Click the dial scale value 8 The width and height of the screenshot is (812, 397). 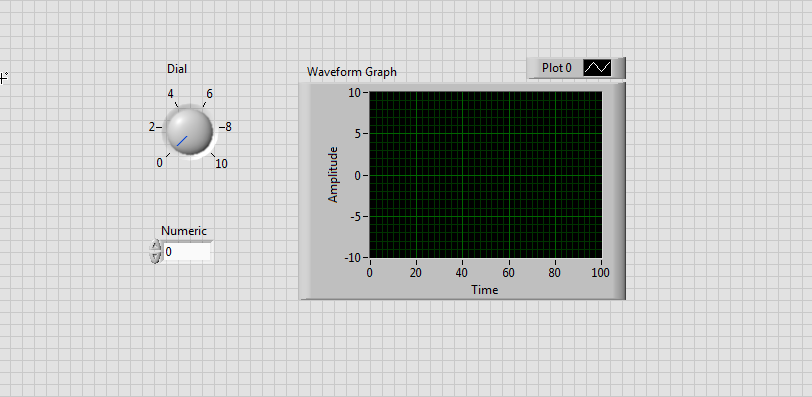coord(228,127)
